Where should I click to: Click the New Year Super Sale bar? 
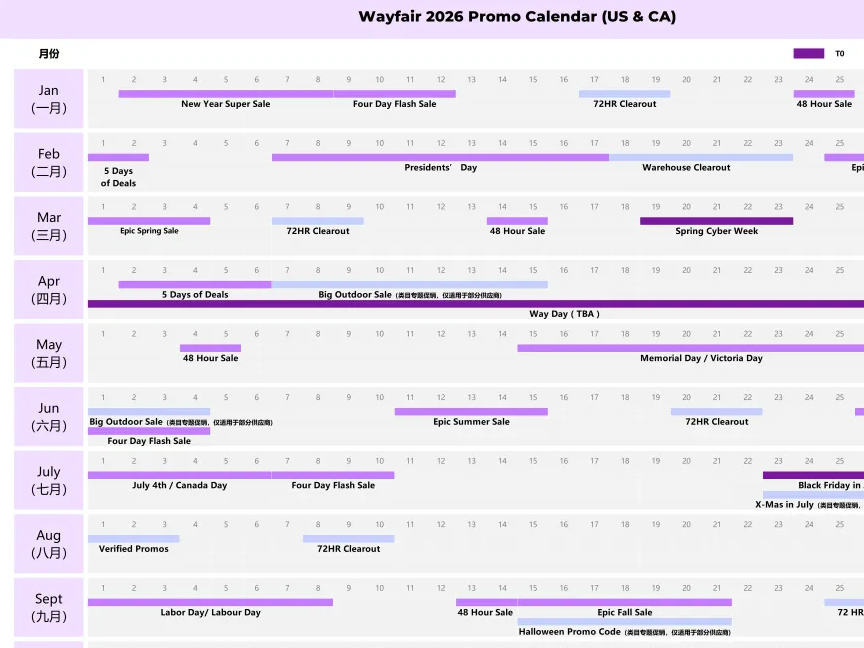[x=225, y=94]
